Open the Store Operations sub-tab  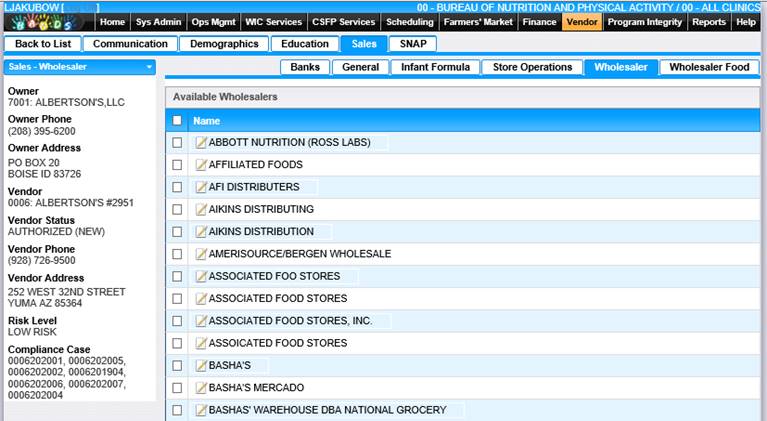tap(533, 67)
